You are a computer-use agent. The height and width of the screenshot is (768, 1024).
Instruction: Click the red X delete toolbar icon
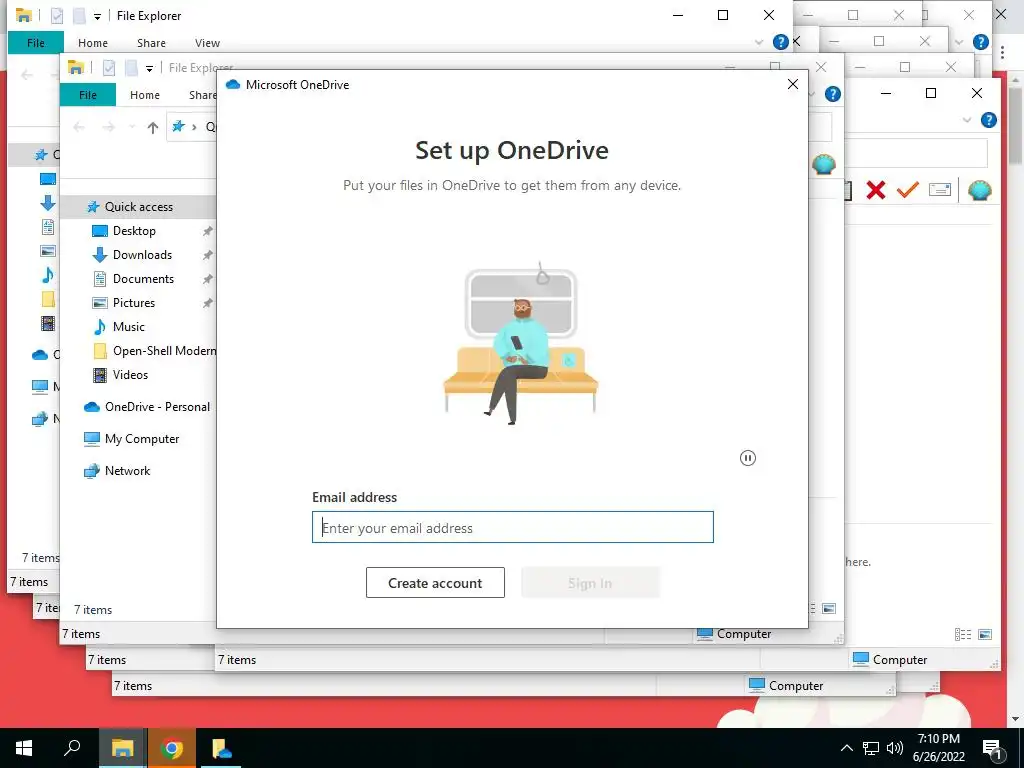(x=876, y=190)
